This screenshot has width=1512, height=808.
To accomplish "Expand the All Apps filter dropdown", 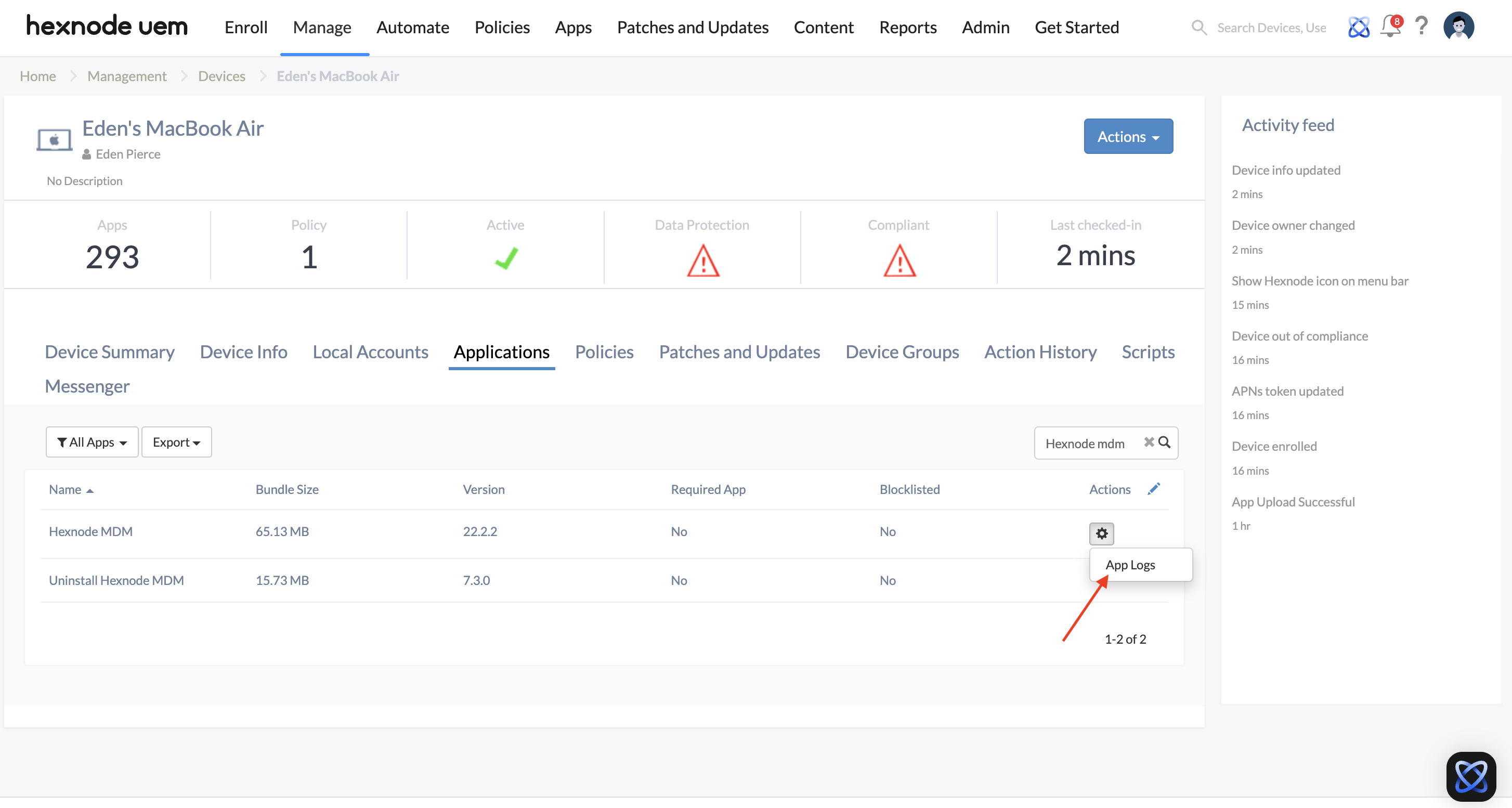I will point(92,442).
